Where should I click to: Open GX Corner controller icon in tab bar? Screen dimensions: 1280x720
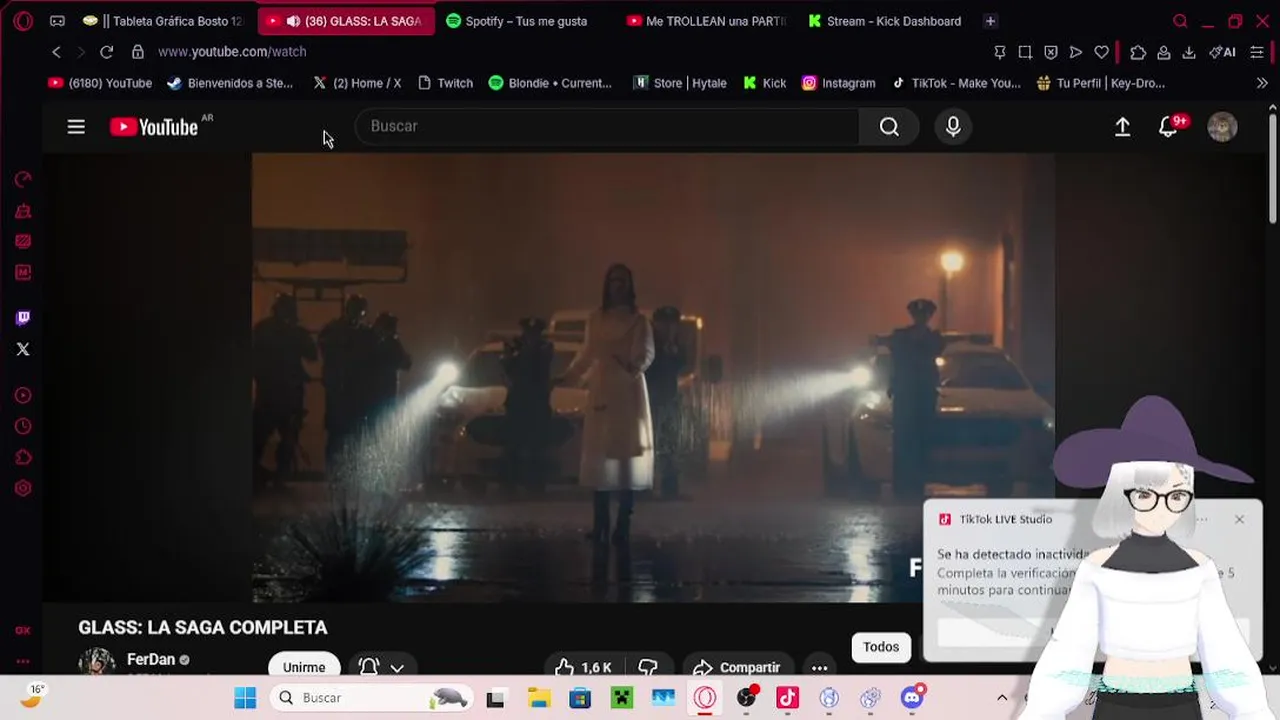57,21
